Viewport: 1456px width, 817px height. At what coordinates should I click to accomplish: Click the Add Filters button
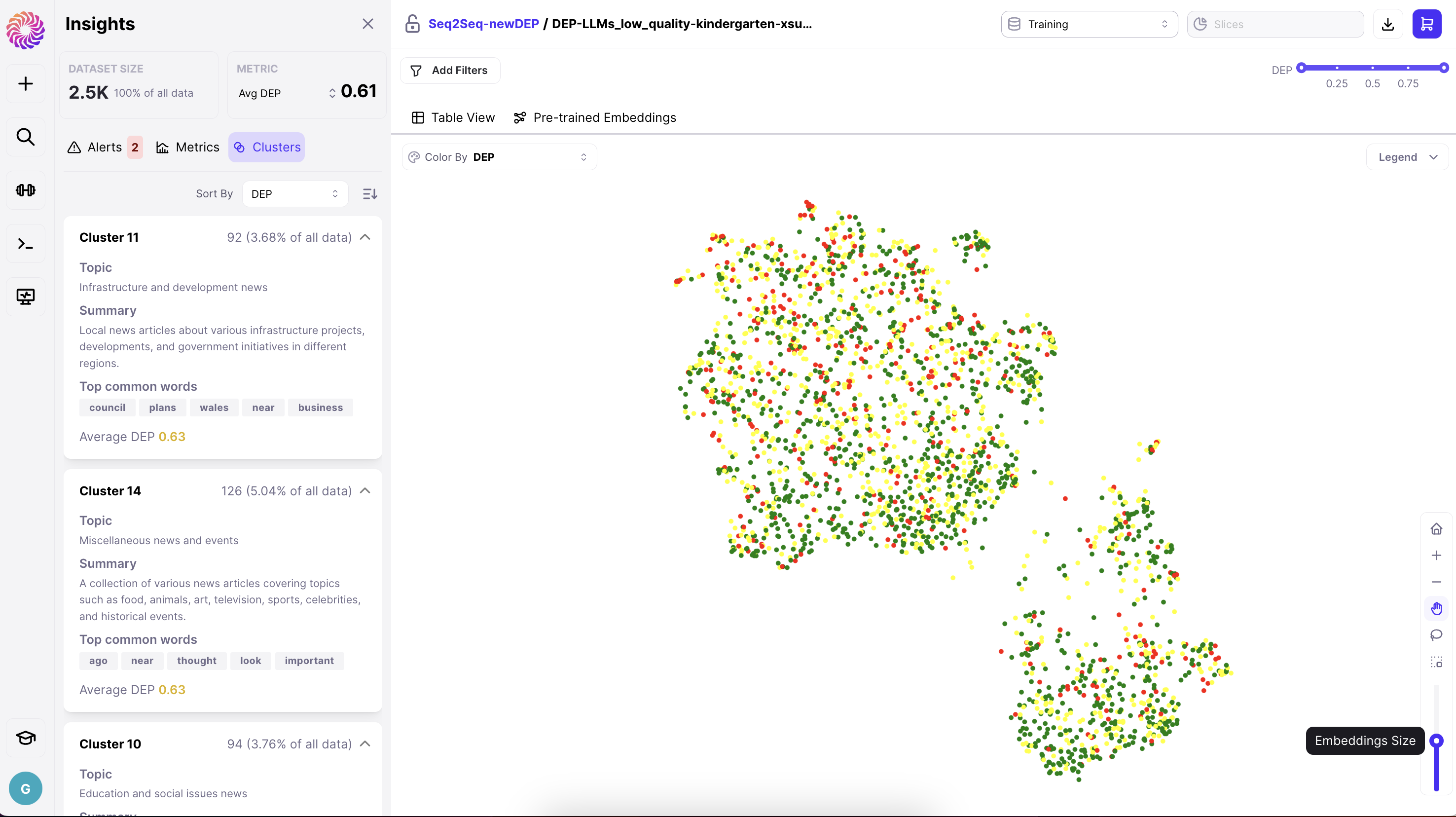pos(450,71)
